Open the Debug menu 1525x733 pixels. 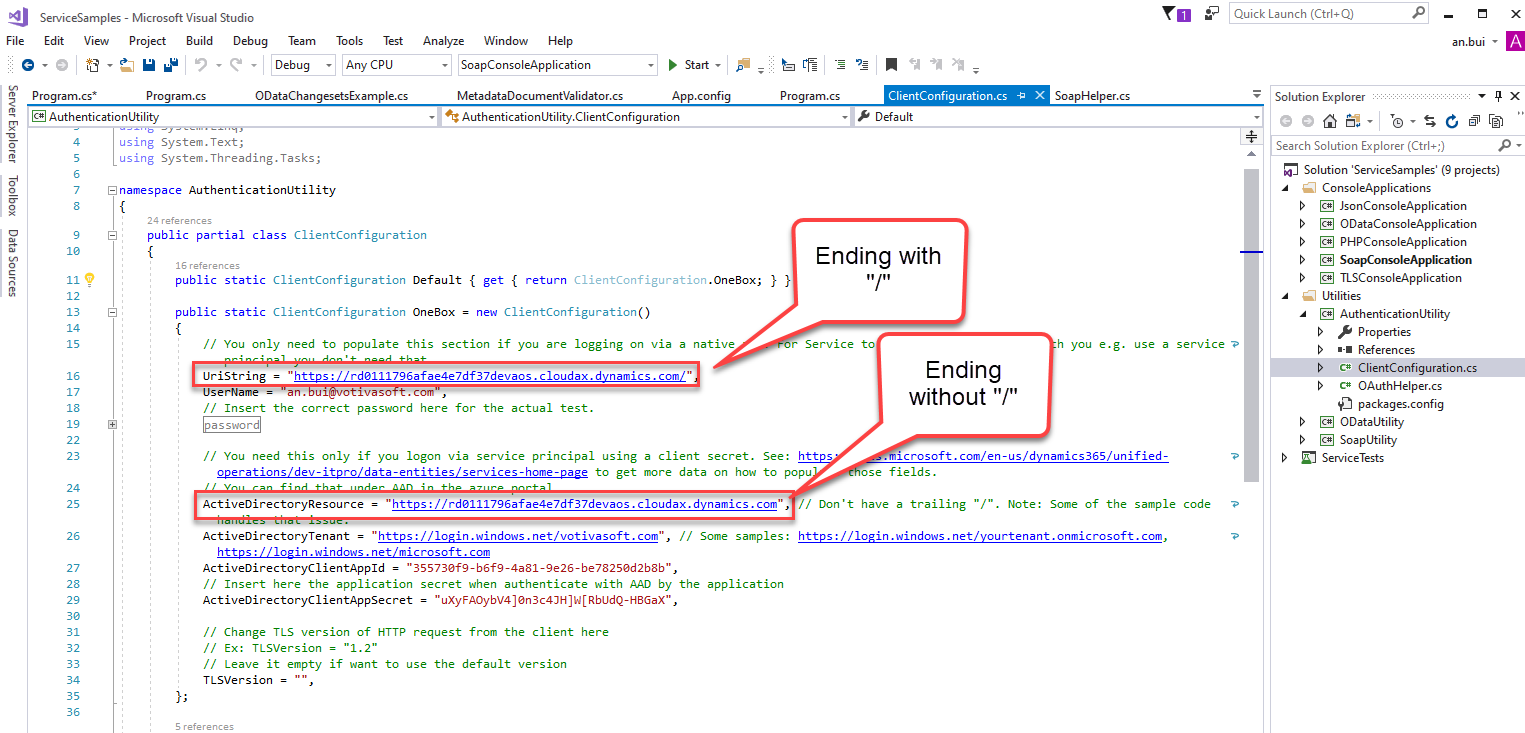click(250, 41)
